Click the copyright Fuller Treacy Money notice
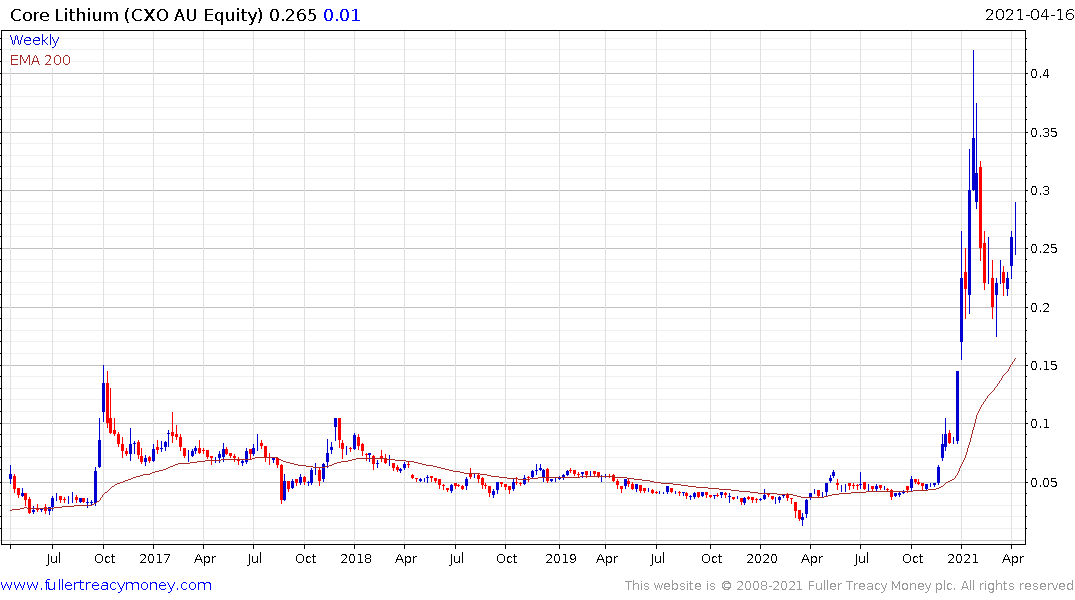Screen dimensions: 1075x600 click(849, 586)
